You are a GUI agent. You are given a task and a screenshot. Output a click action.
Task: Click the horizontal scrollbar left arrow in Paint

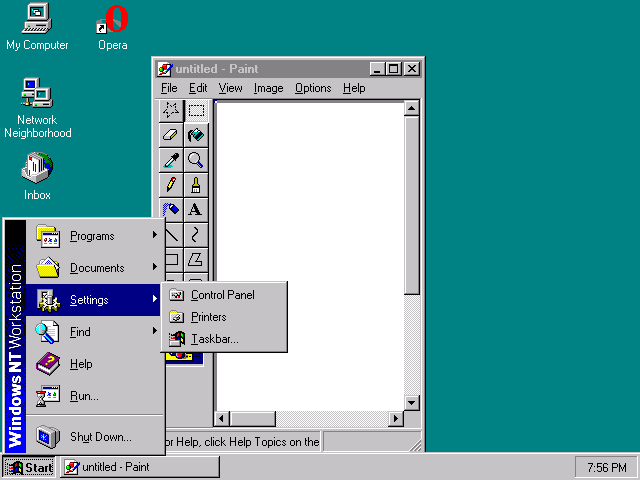222,419
